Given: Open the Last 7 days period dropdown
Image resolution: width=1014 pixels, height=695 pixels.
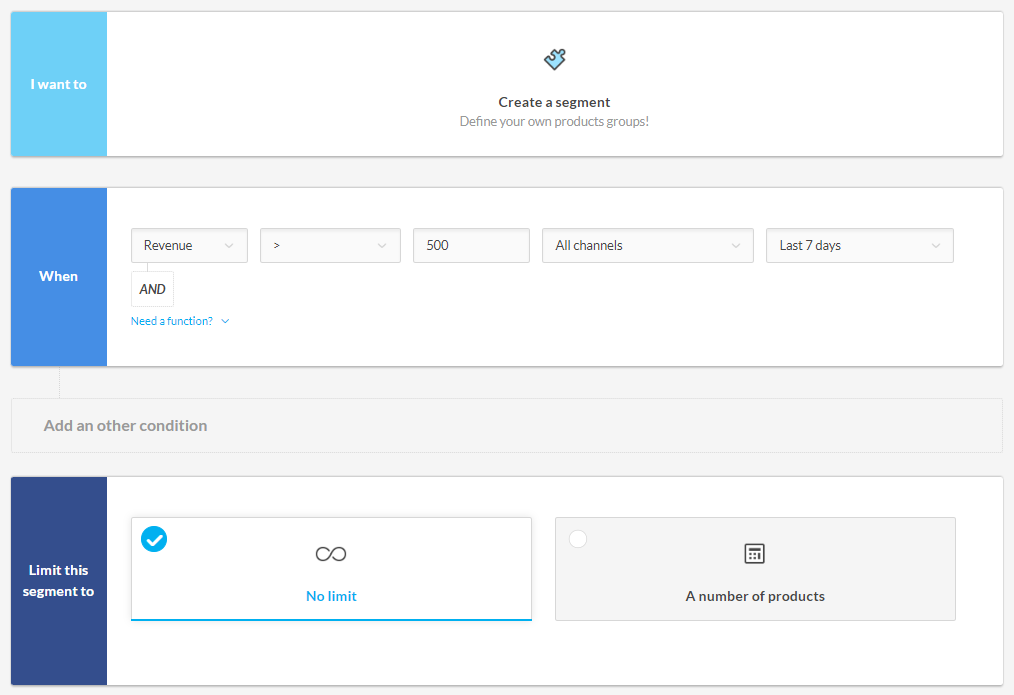Looking at the screenshot, I should (859, 246).
